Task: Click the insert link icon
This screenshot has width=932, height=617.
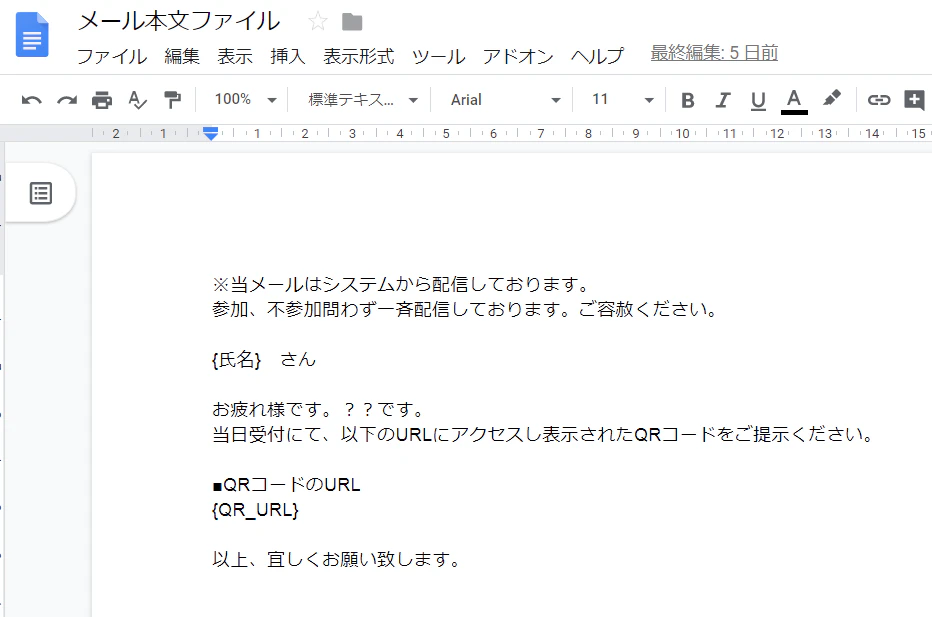Action: click(x=879, y=100)
